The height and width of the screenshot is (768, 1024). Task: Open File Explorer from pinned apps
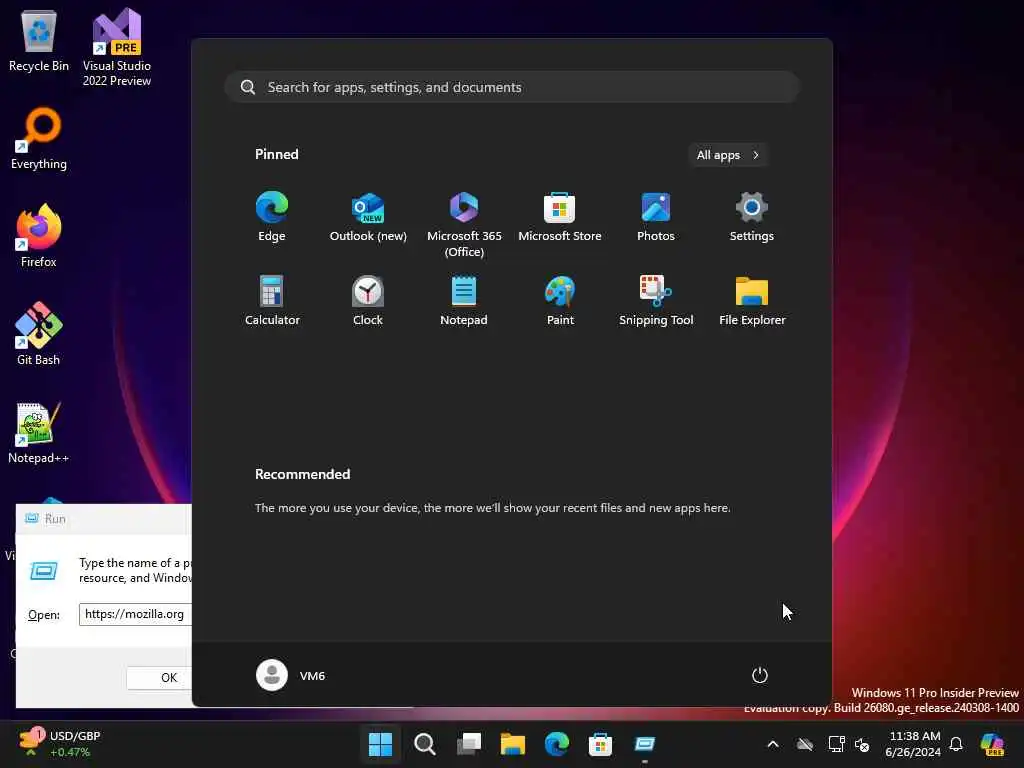point(752,301)
